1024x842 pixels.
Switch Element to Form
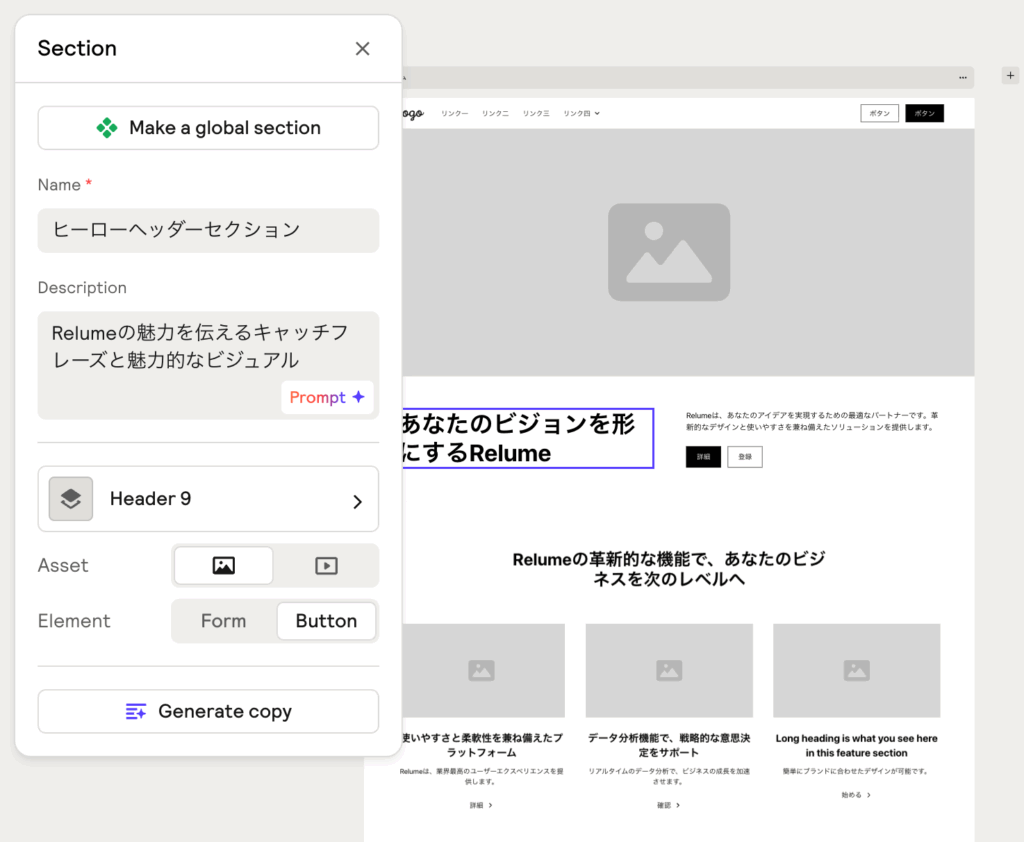click(223, 621)
